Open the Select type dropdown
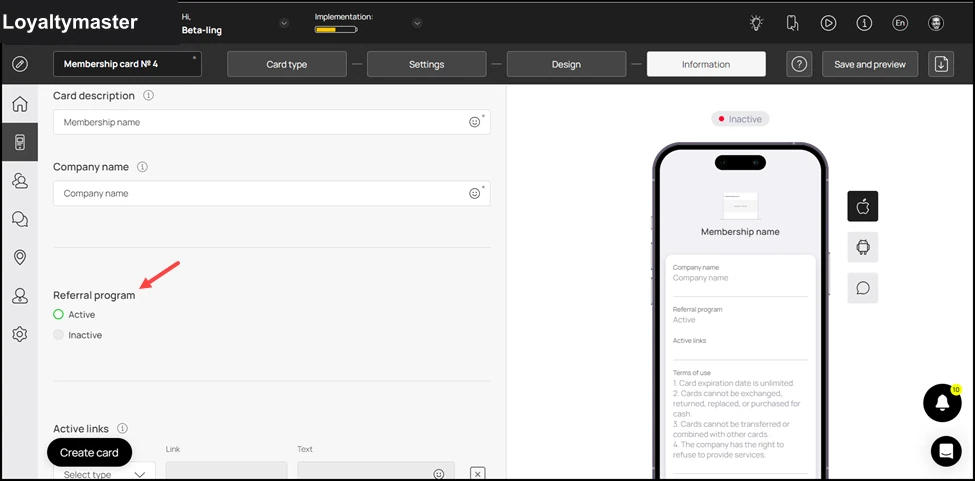 click(x=104, y=474)
